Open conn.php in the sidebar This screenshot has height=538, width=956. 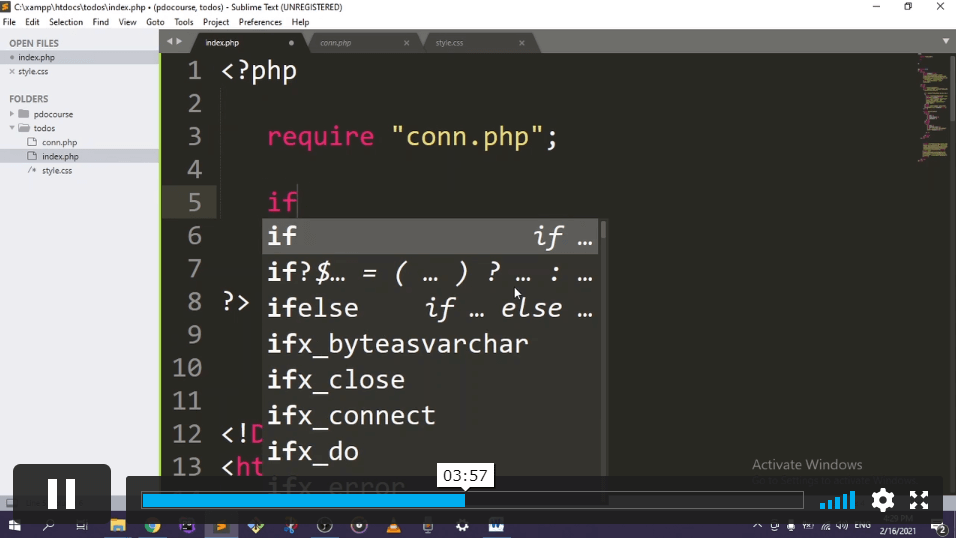(59, 142)
